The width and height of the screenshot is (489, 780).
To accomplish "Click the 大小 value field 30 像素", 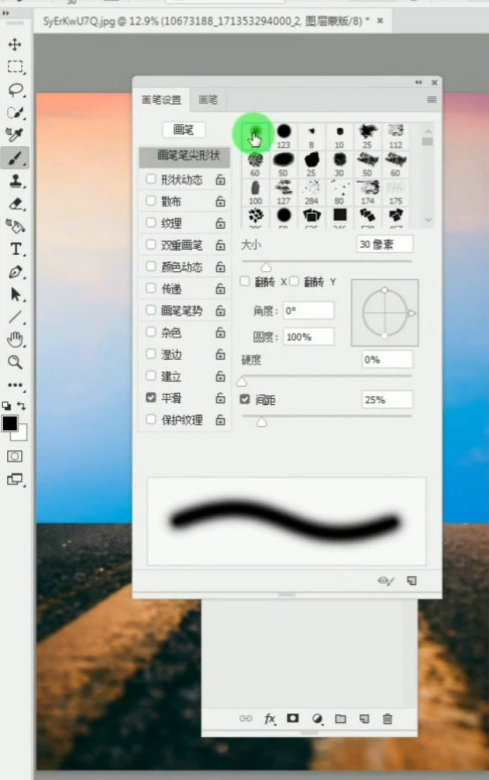I will click(385, 244).
